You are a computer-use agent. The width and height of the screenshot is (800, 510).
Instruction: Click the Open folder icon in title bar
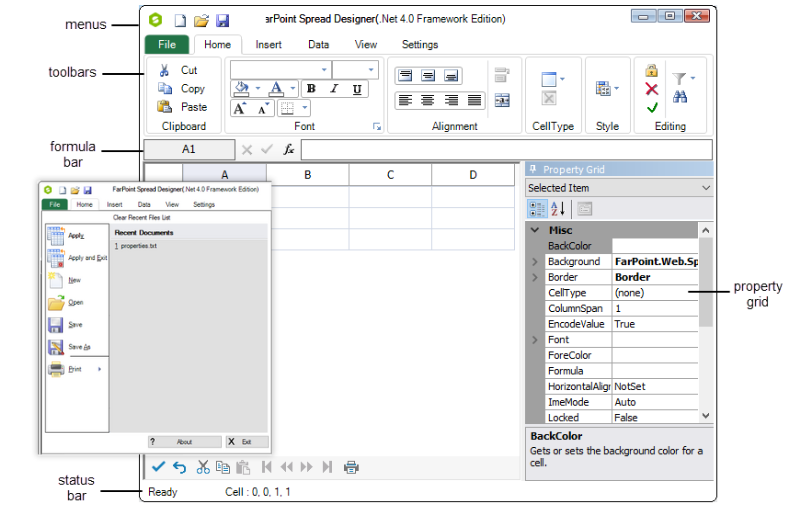(x=202, y=19)
